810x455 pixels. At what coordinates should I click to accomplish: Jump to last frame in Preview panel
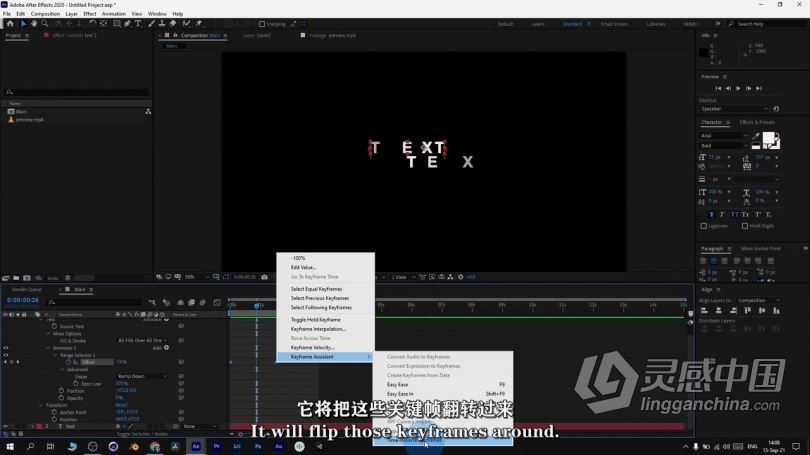pyautogui.click(x=759, y=88)
